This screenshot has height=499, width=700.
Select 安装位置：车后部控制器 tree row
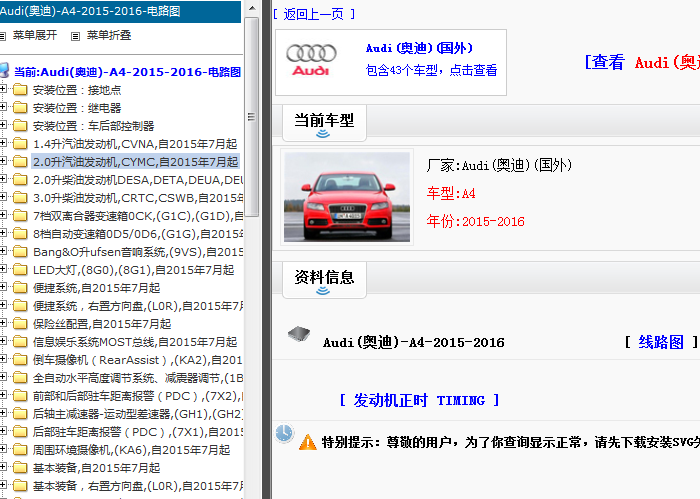pos(93,126)
